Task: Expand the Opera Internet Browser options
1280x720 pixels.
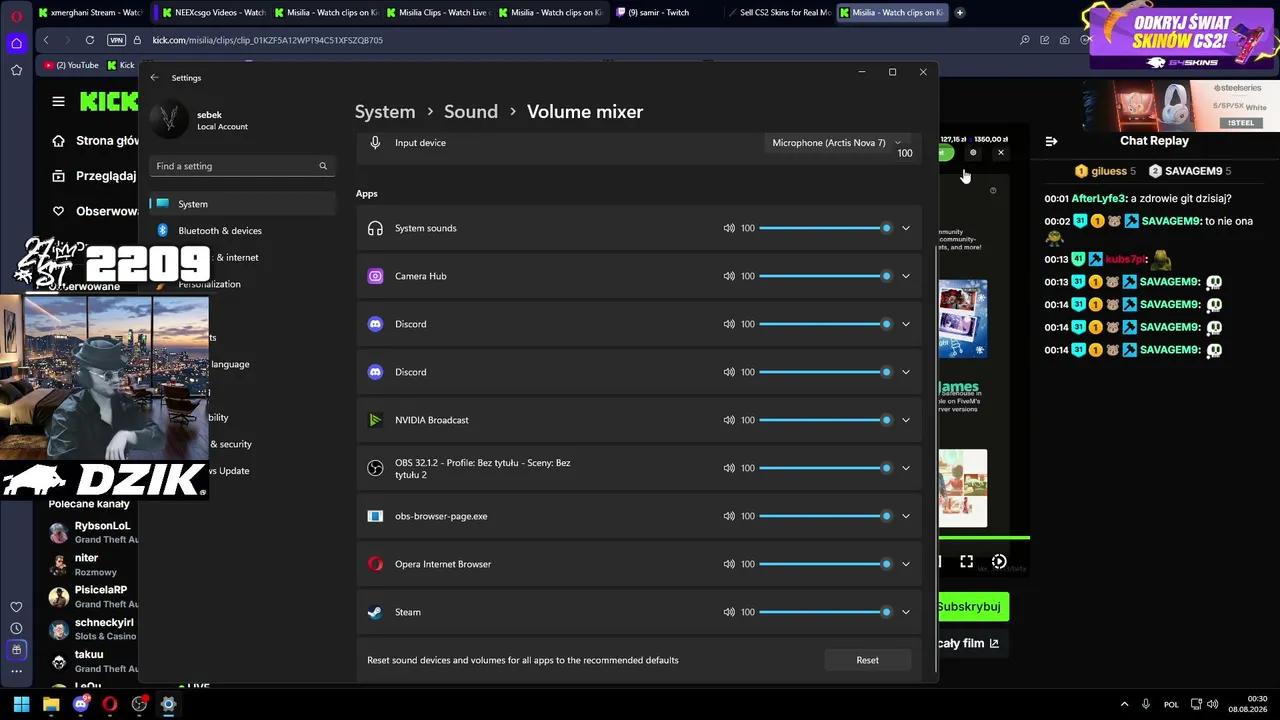Action: pyautogui.click(x=906, y=564)
